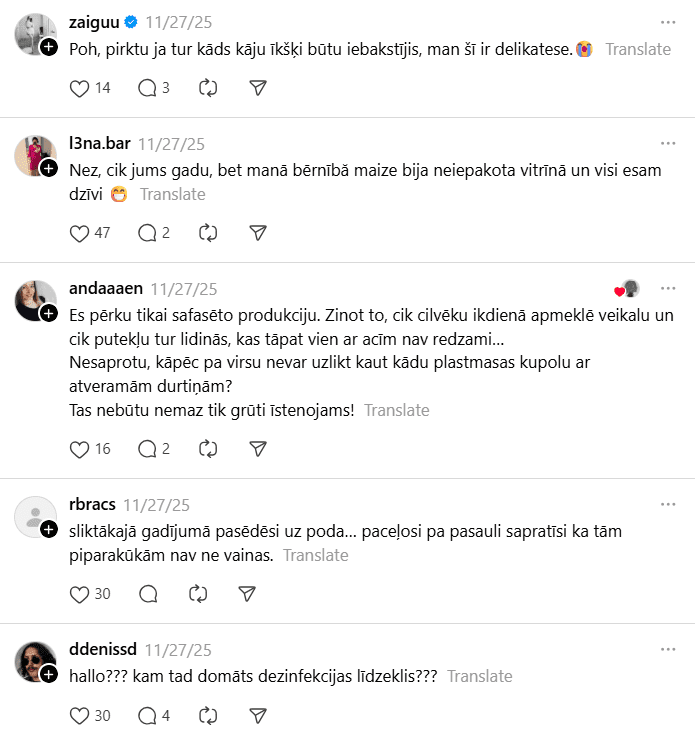
Task: Repost ddenissd's comment
Action: pyautogui.click(x=208, y=715)
